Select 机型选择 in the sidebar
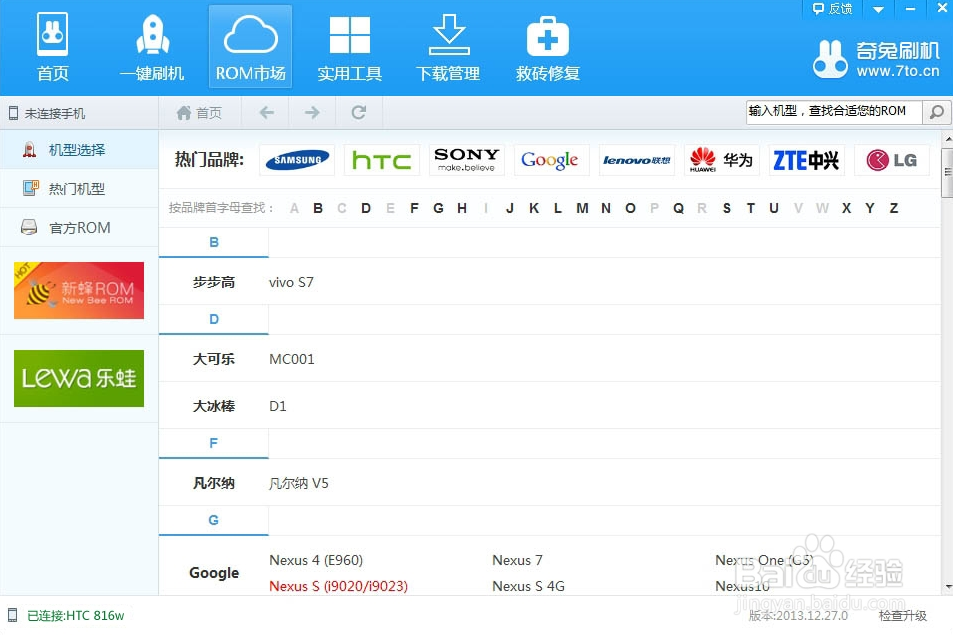This screenshot has width=953, height=635. pyautogui.click(x=79, y=149)
